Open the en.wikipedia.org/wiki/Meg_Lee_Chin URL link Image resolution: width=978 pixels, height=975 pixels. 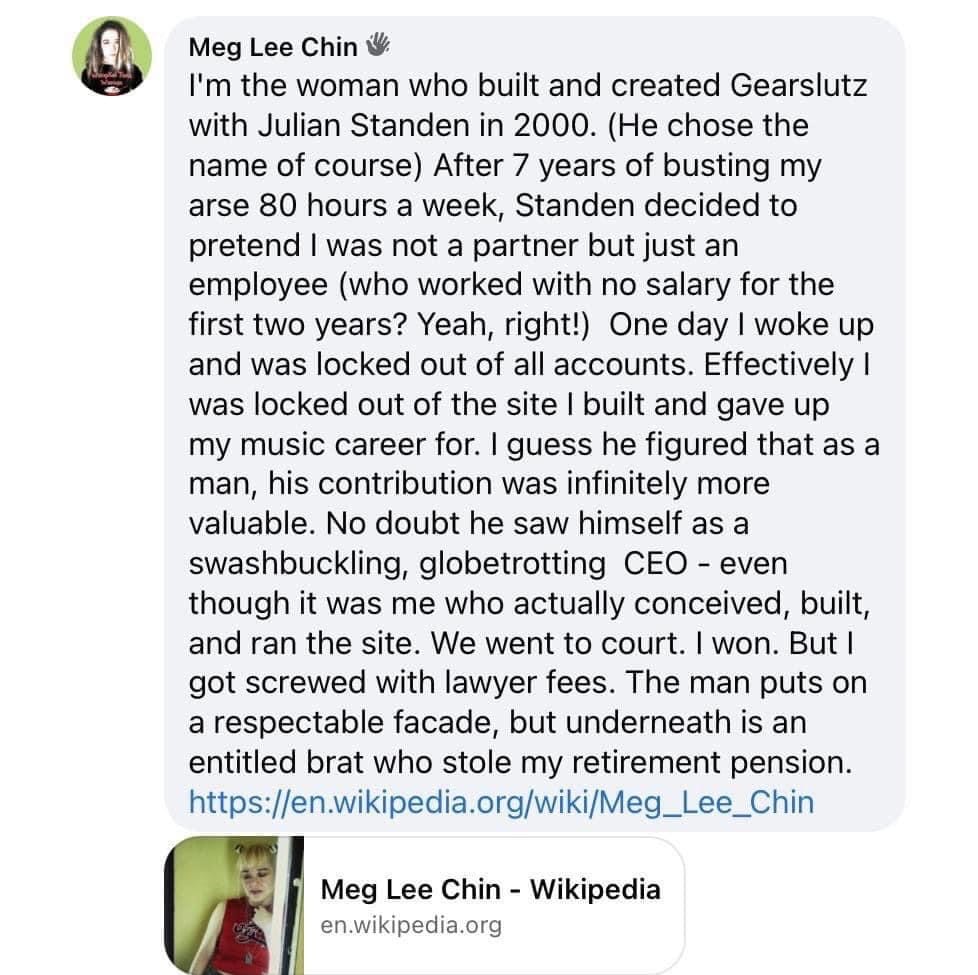(x=501, y=801)
